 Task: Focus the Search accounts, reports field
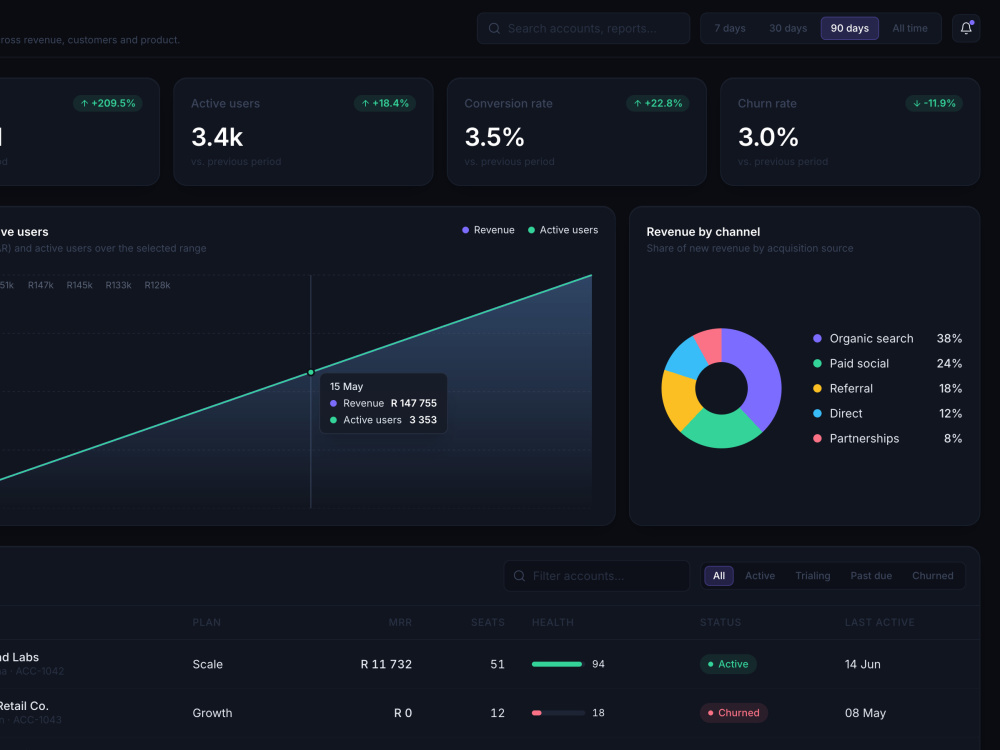click(584, 29)
